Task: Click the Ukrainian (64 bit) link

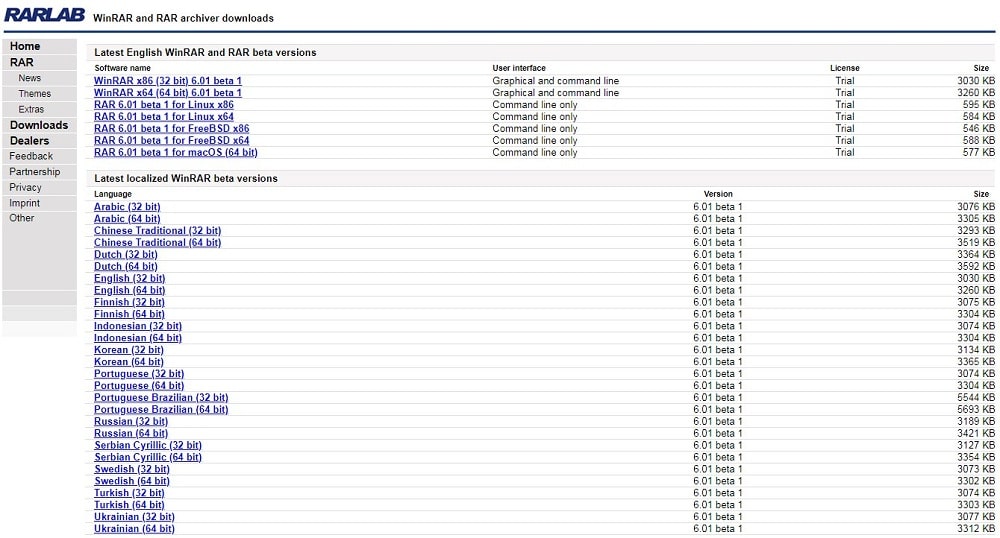Action: pyautogui.click(x=134, y=528)
